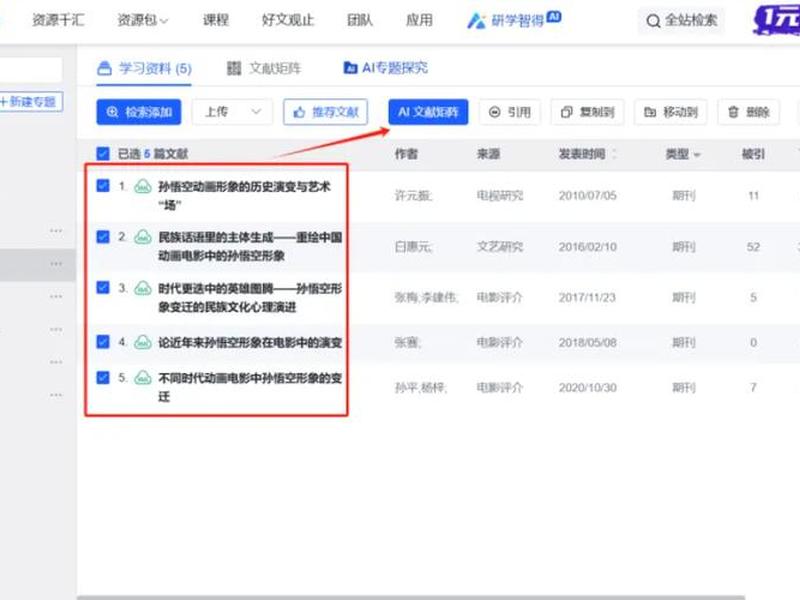Toggle the select-all 已选5篇文献 checkbox
Viewport: 800px width, 600px height.
pyautogui.click(x=103, y=154)
